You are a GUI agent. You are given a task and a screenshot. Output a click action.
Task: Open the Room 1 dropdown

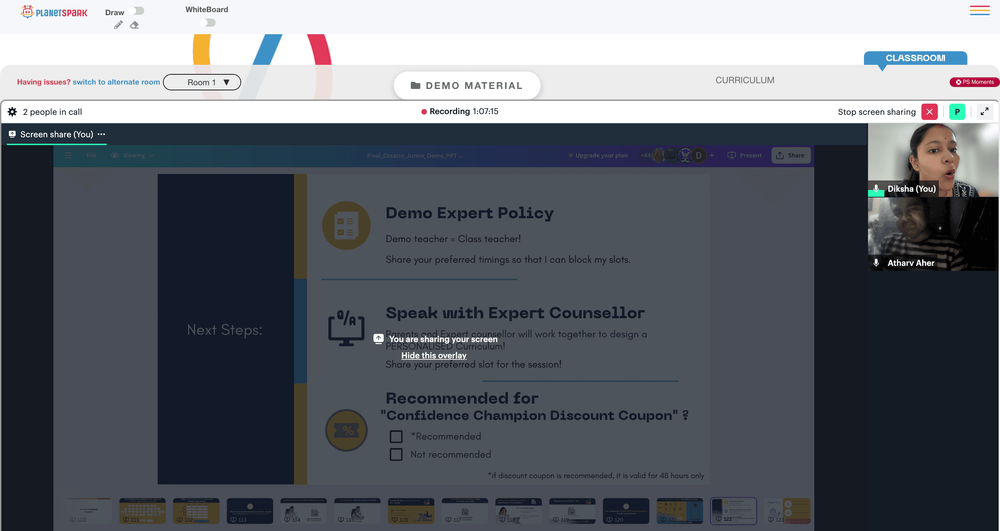pyautogui.click(x=202, y=82)
